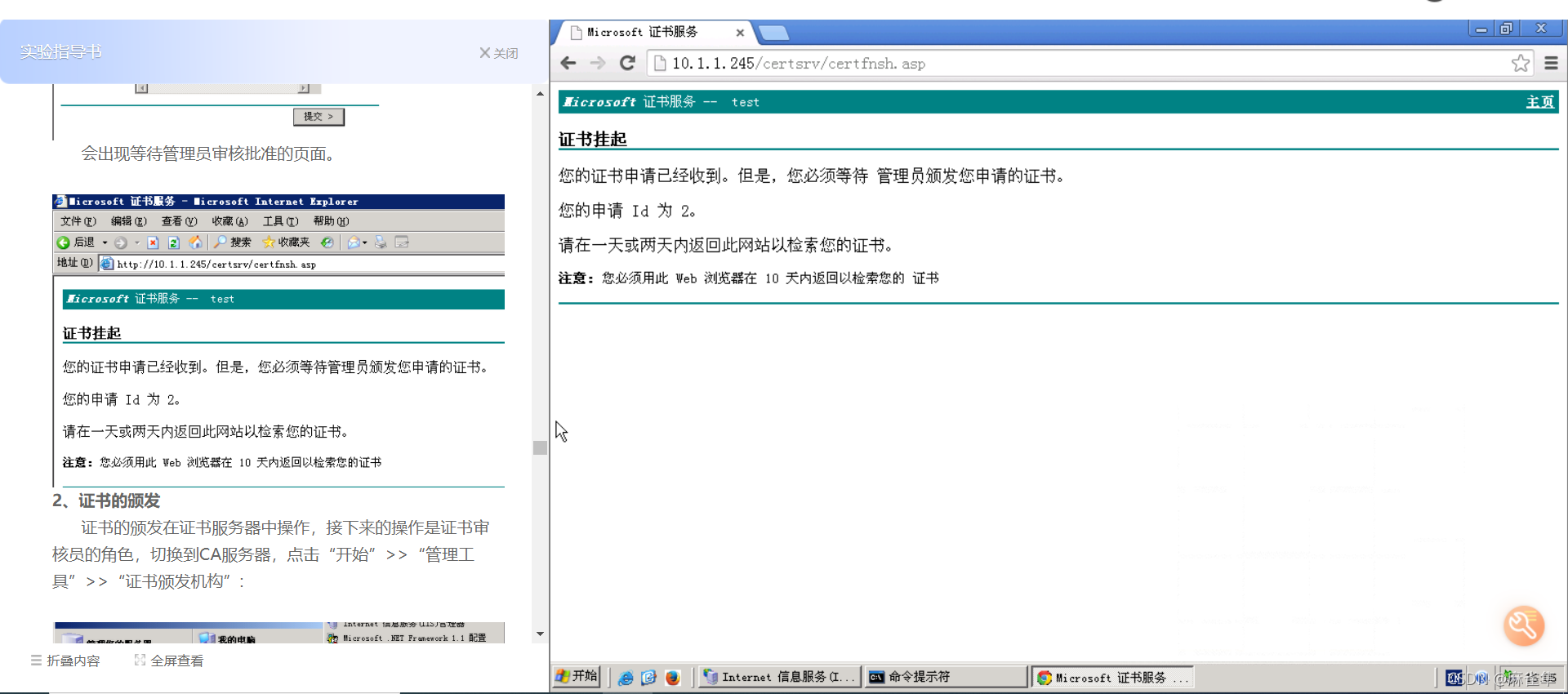Click the orange floating tool button
Viewport: 1568px width, 694px height.
[1524, 625]
